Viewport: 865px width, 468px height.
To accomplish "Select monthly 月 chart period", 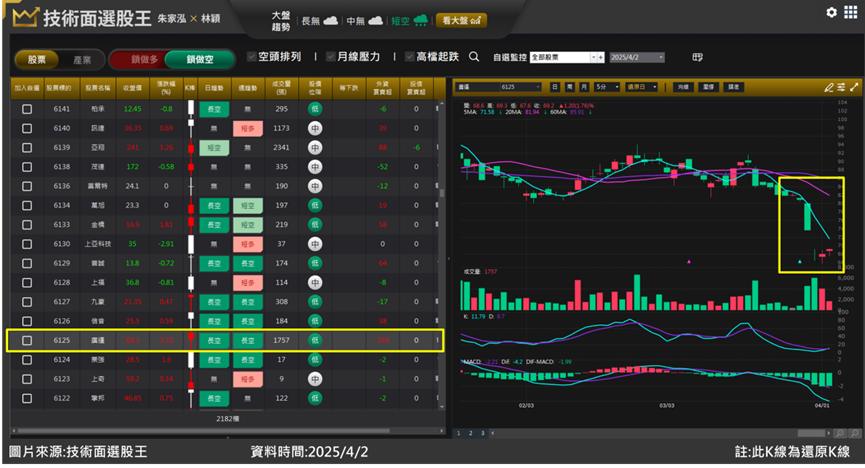I will point(584,87).
